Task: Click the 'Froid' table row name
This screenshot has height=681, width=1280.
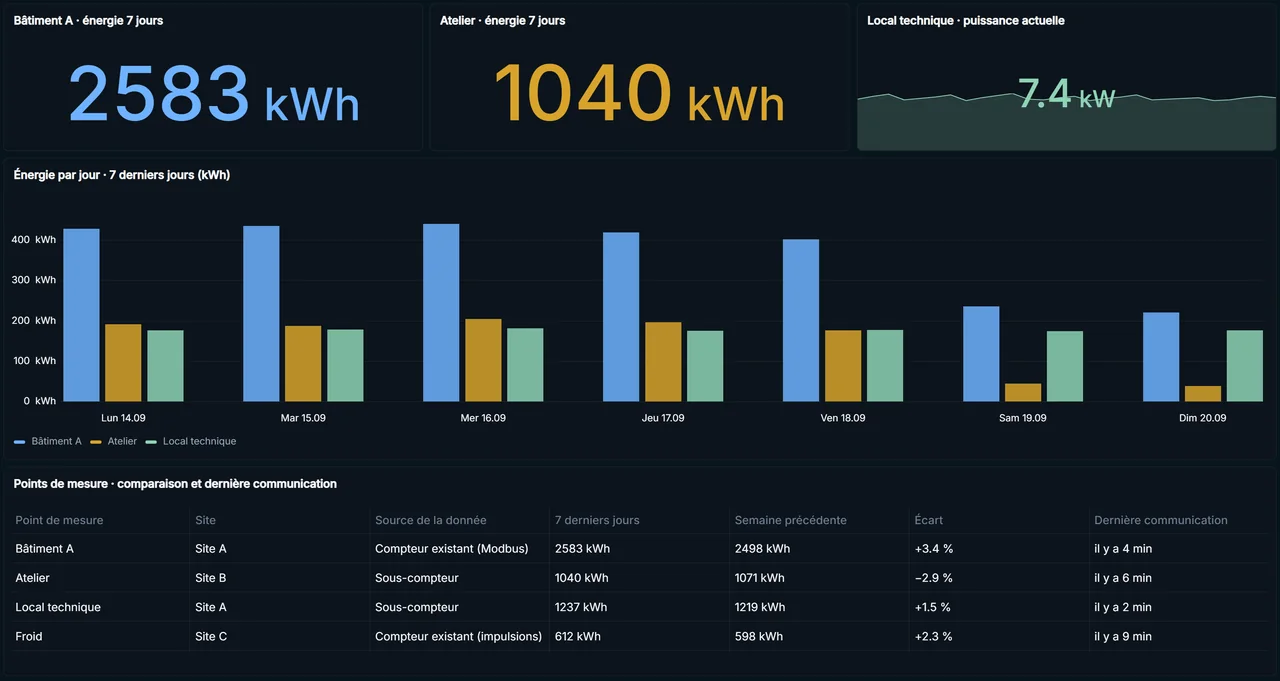Action: 29,636
